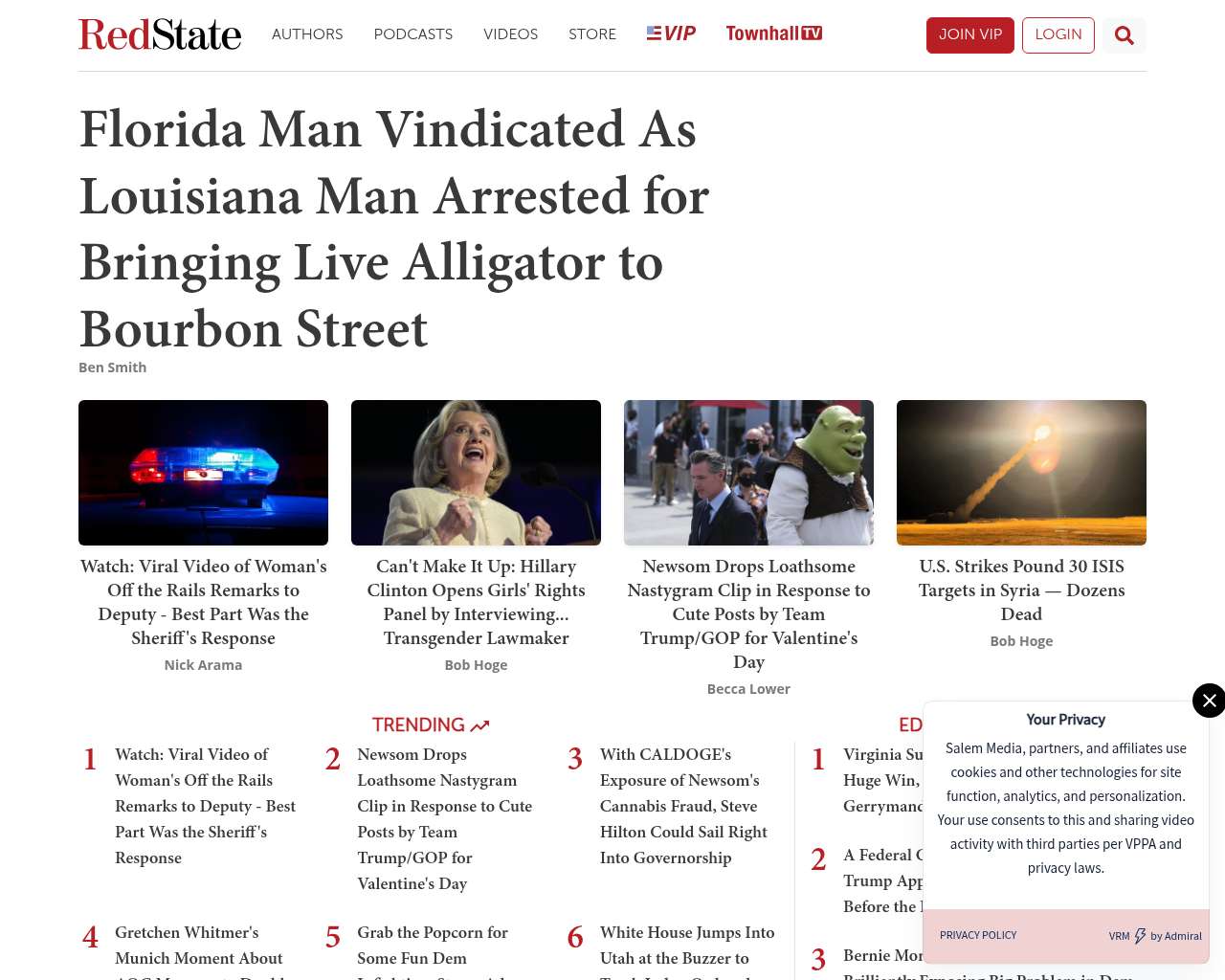1225x980 pixels.
Task: Open author Ben Smith's page
Action: pos(113,367)
